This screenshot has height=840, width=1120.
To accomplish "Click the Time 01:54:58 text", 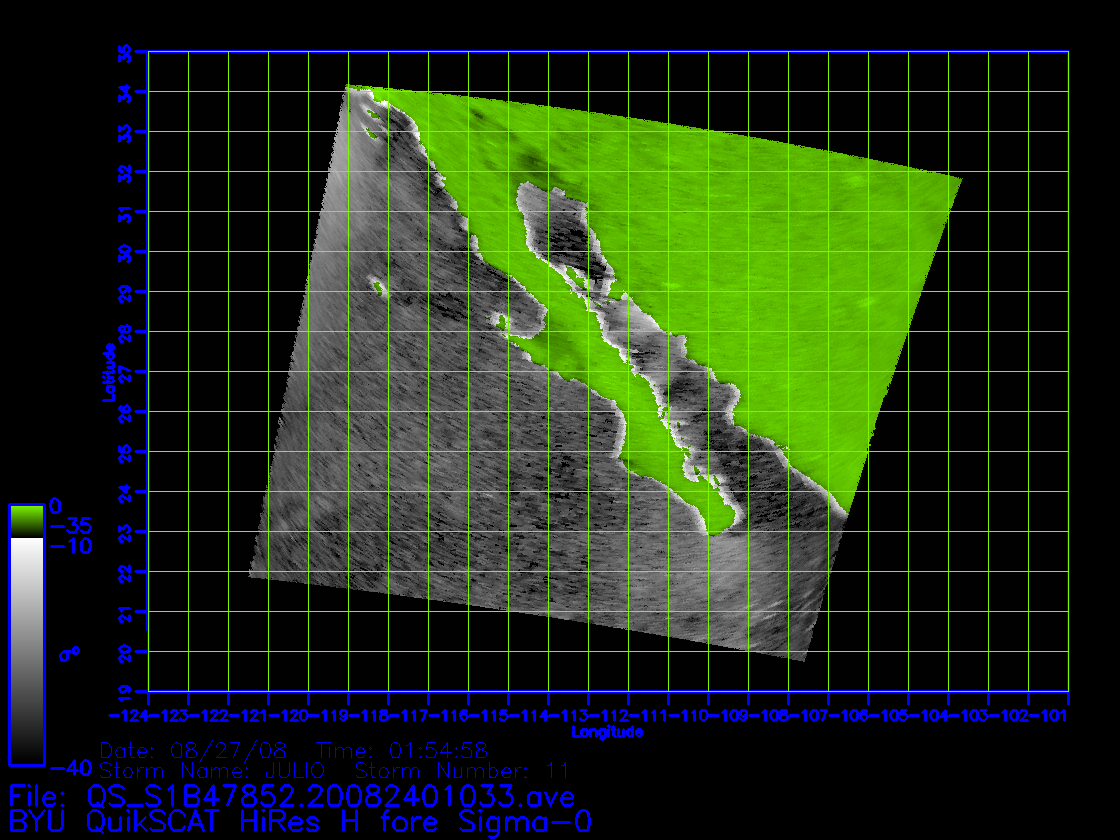I will (x=402, y=750).
